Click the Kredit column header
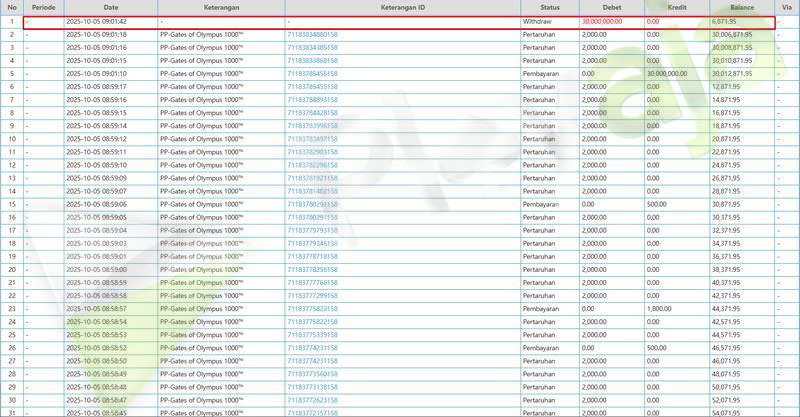This screenshot has width=800, height=417. 676,7
